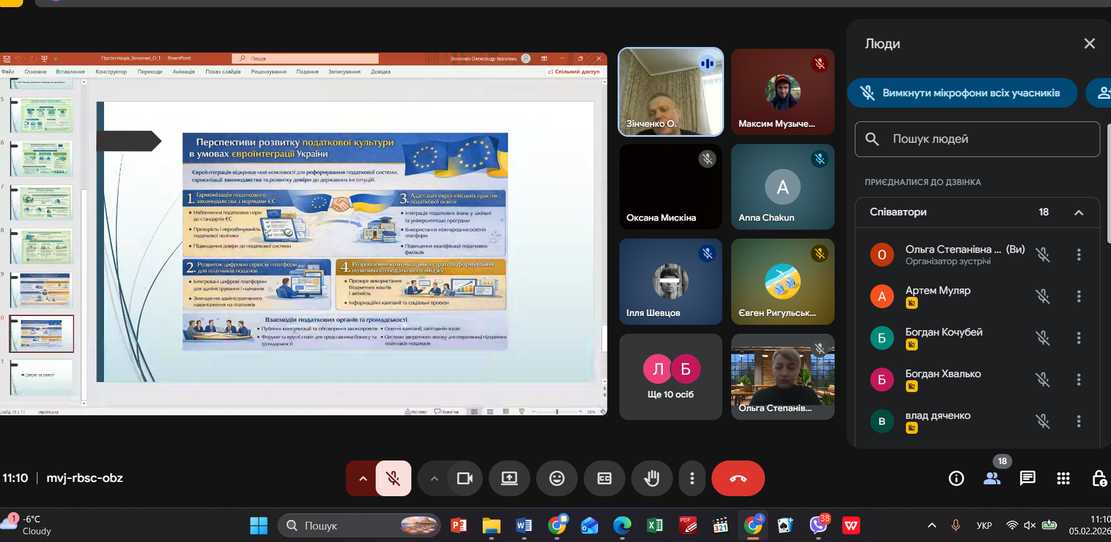Click mute icon next to Богдан Кочубей

1042,337
